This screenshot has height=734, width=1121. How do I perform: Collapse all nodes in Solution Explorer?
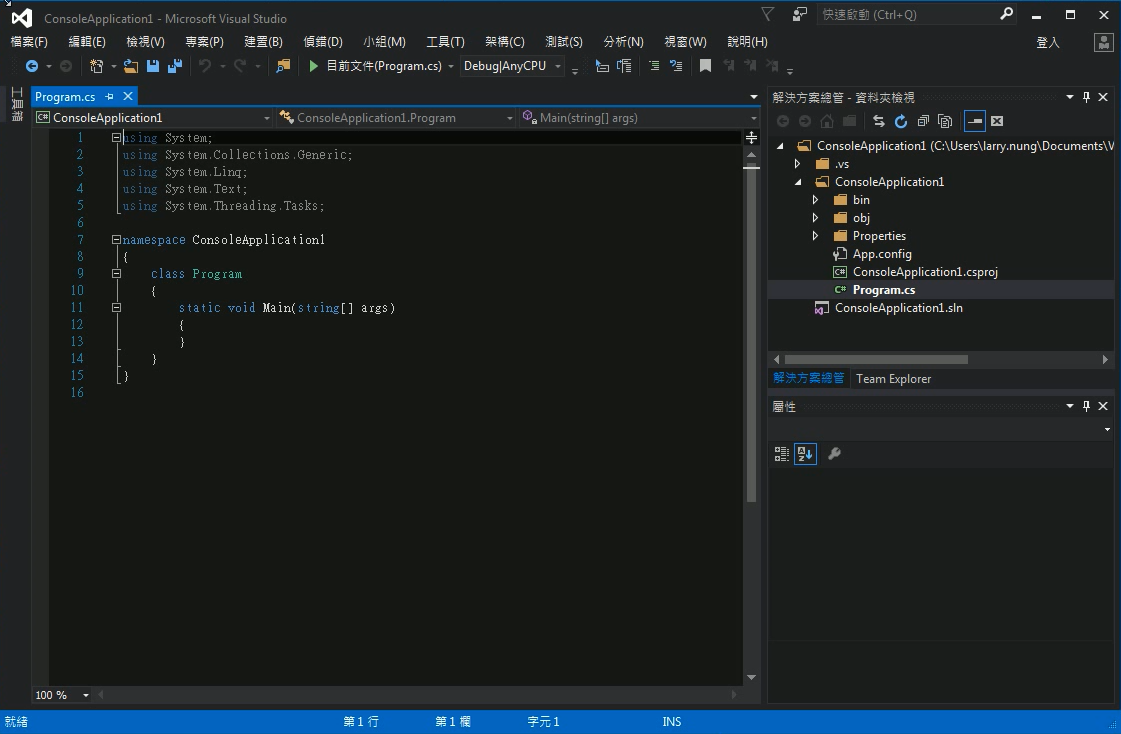tap(923, 121)
